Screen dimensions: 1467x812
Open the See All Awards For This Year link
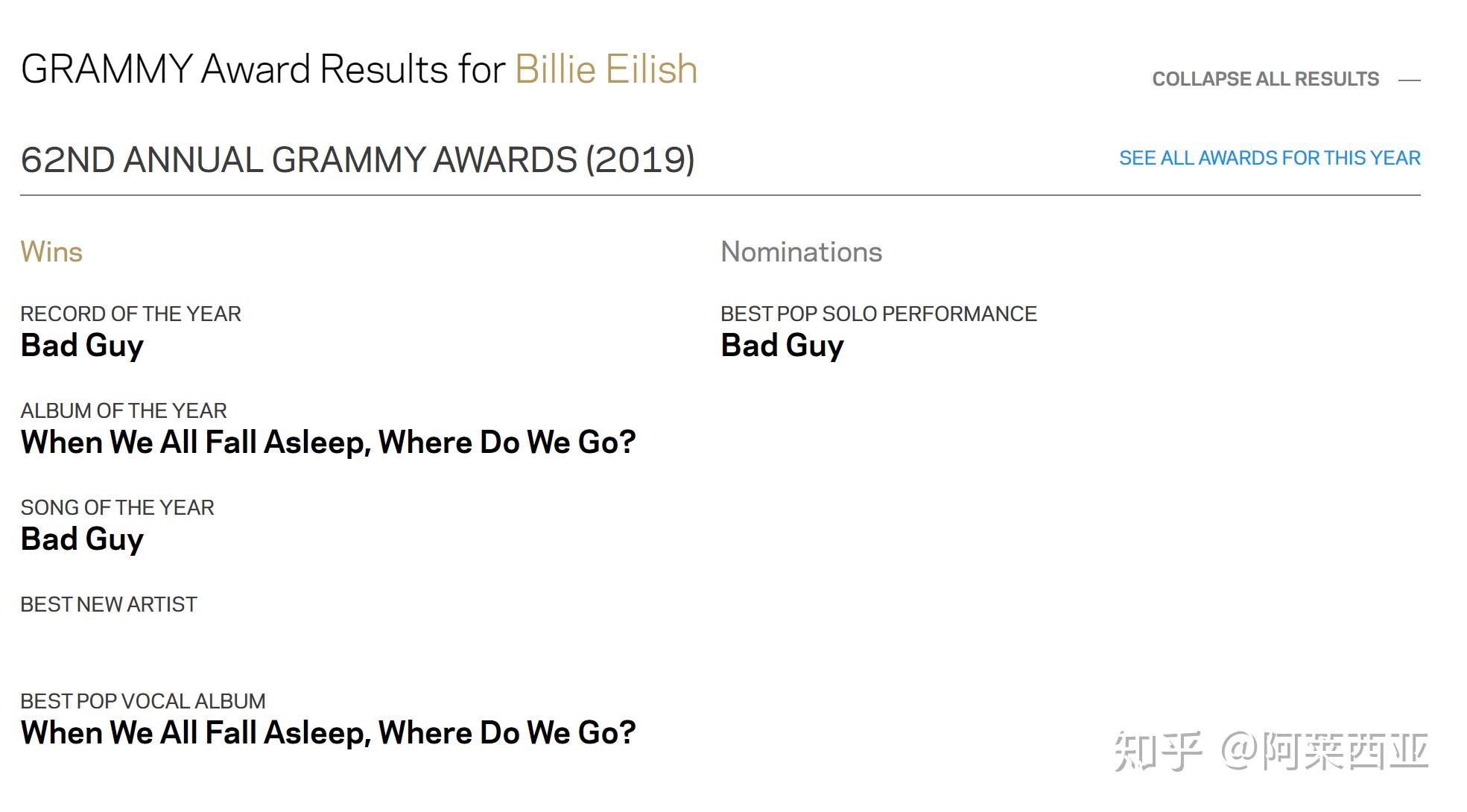click(x=1269, y=158)
